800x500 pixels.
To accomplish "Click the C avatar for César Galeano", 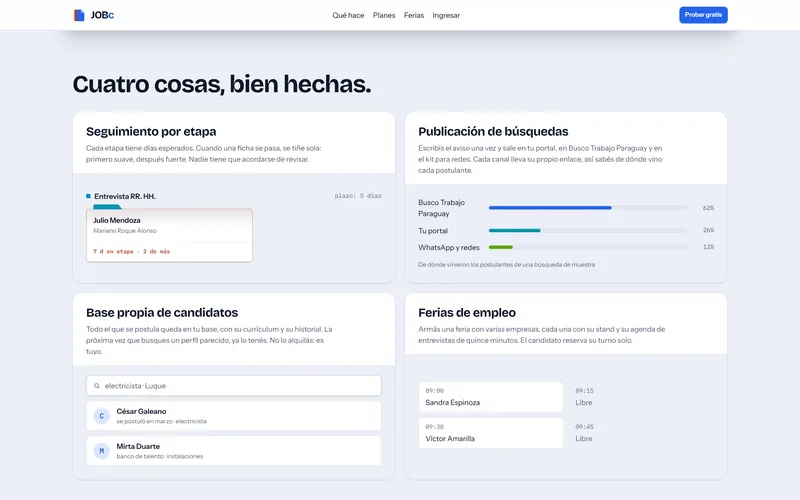I will (x=102, y=416).
